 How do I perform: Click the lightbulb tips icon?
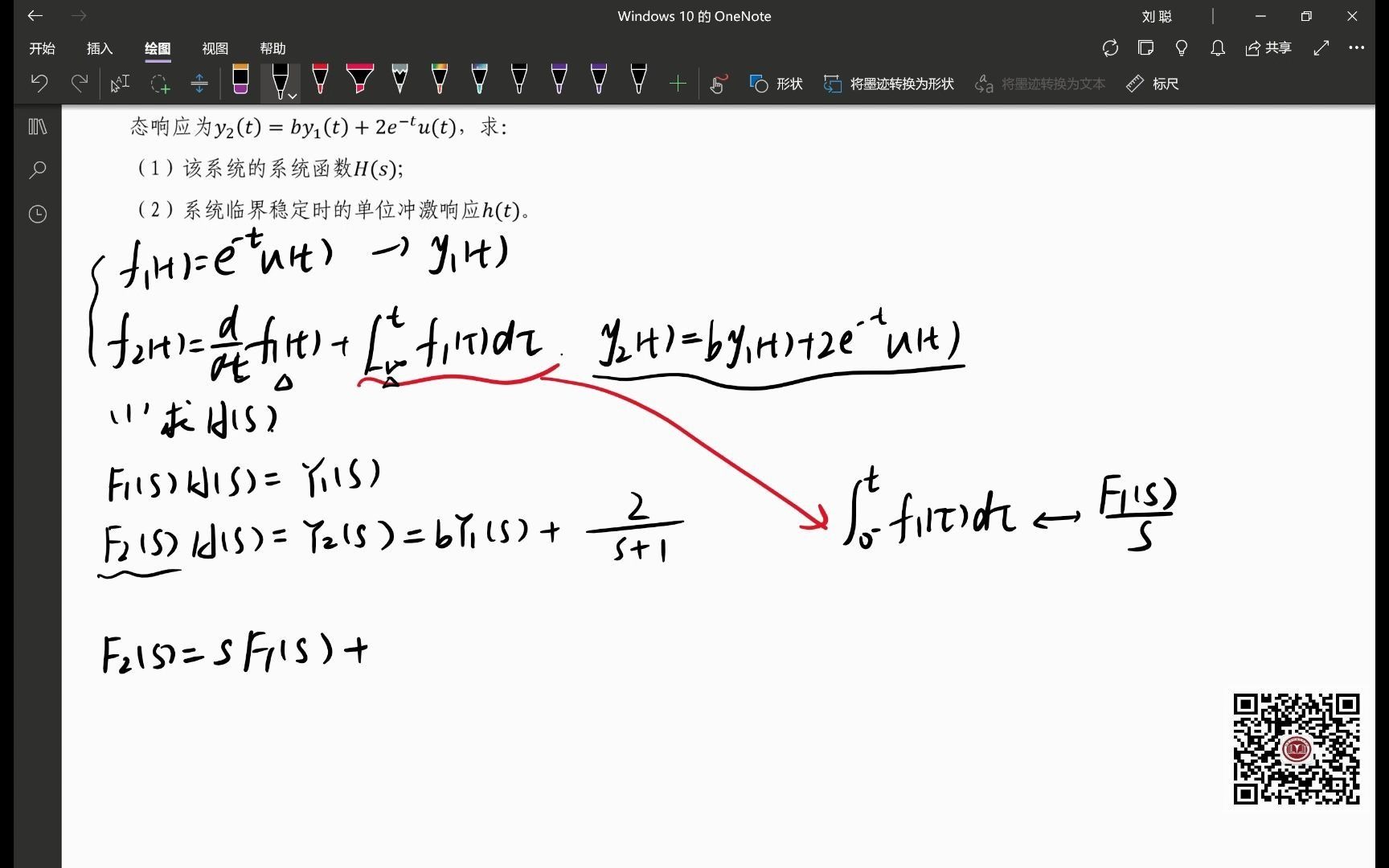point(1182,48)
